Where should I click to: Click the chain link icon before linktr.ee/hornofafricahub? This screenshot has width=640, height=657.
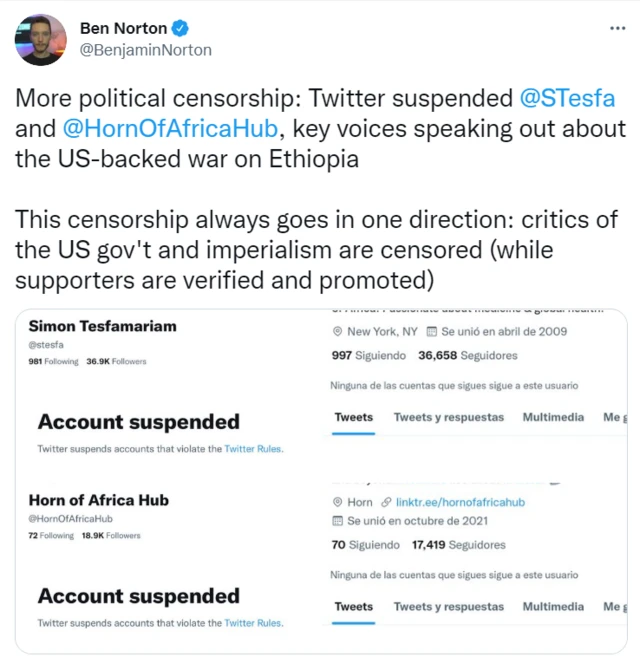[386, 502]
